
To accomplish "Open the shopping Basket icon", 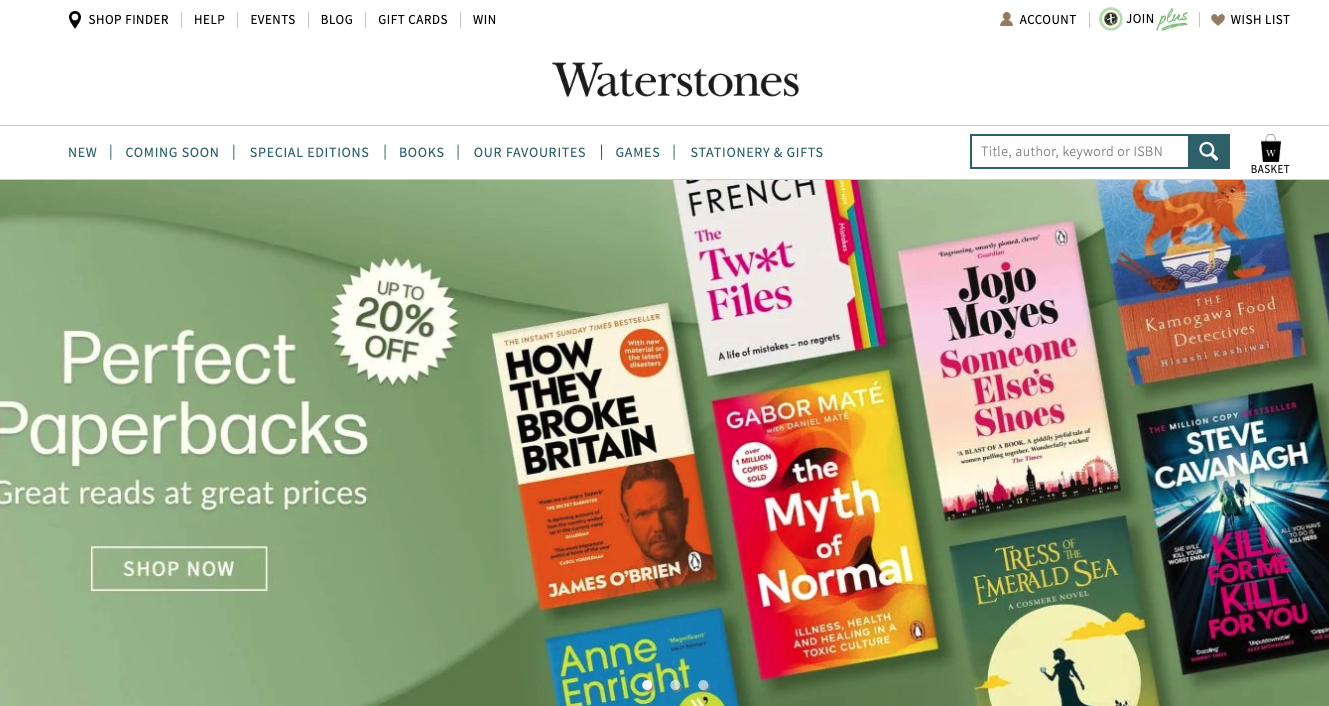I will coord(1270,148).
